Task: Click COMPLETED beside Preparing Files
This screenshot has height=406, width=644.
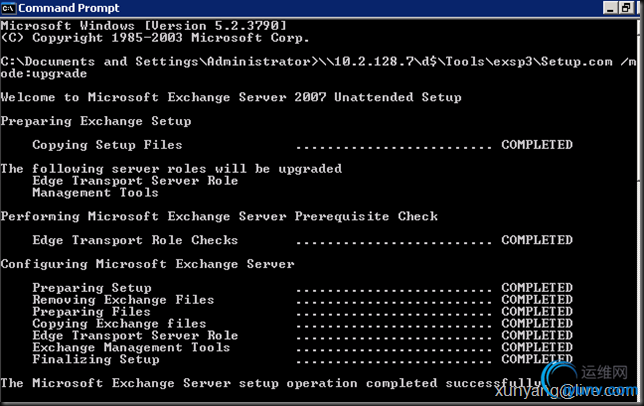Action: click(537, 312)
